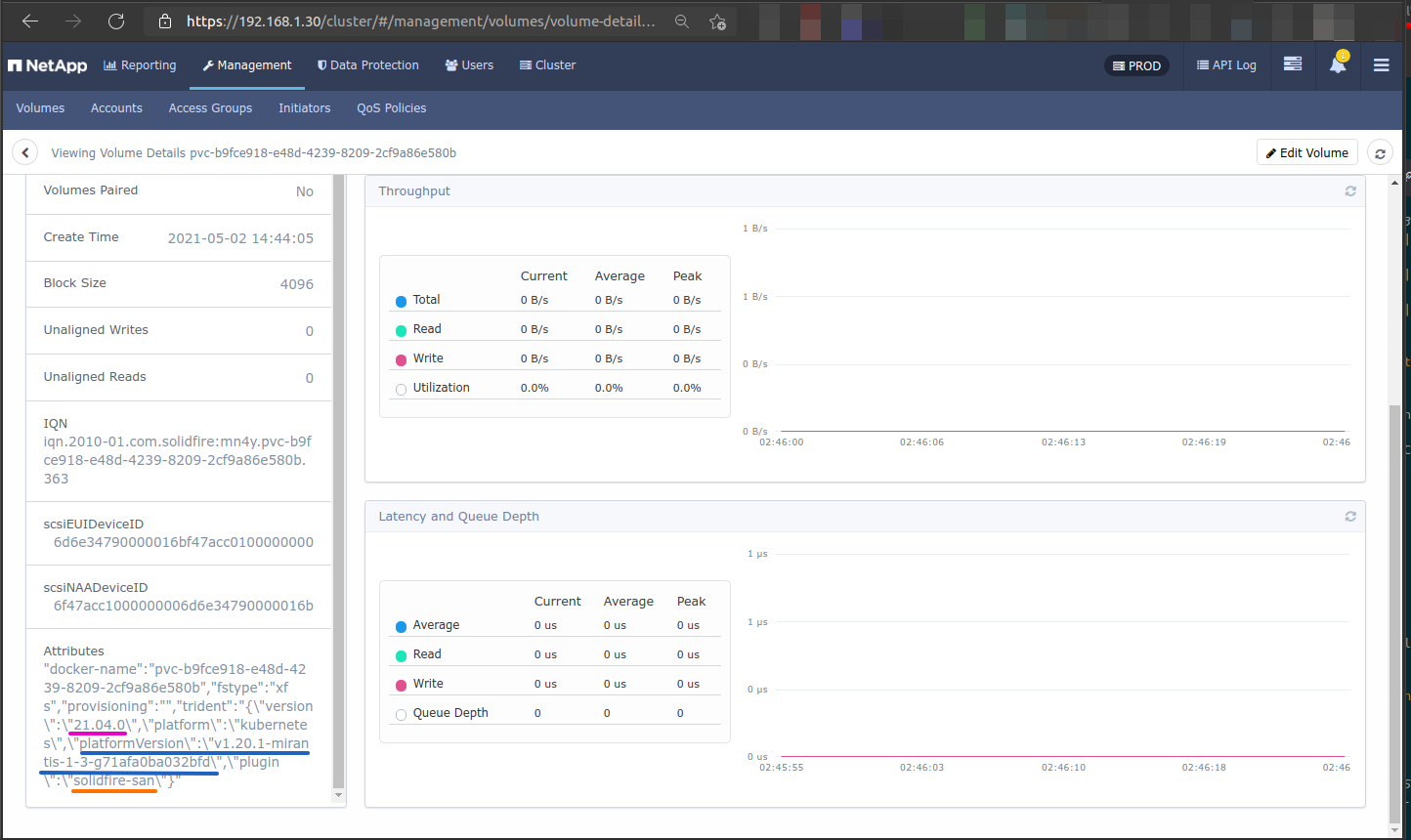Reload the browser page
The image size is (1411, 840).
tap(116, 21)
